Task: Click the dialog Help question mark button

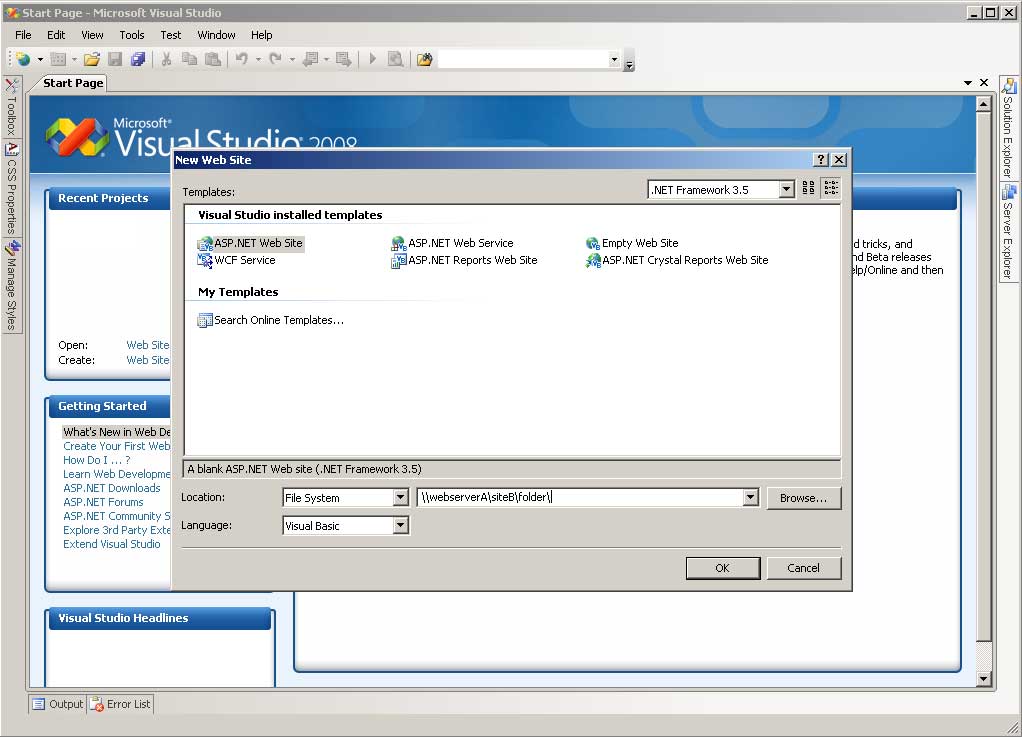Action: [821, 160]
